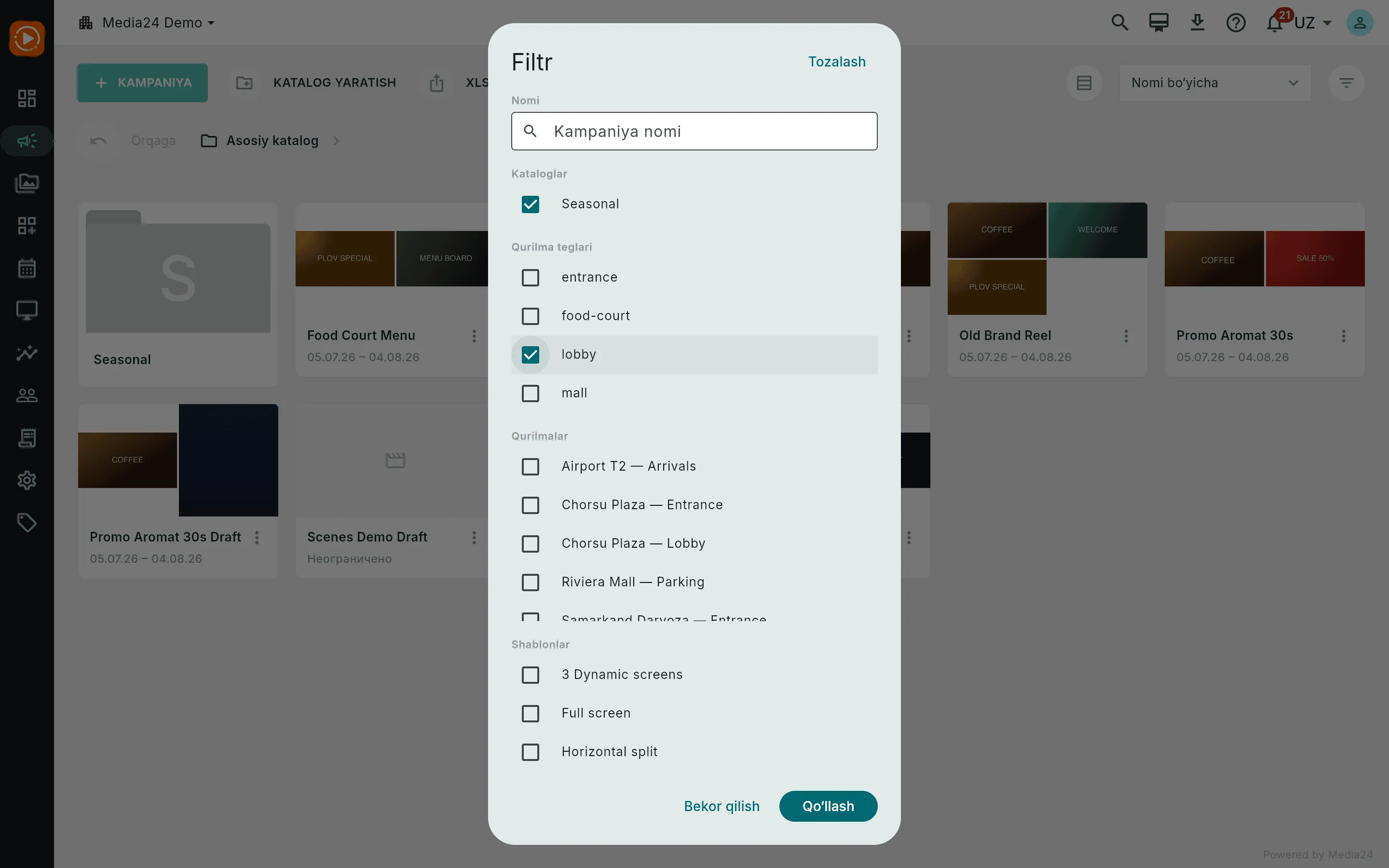Open the tags sidebar icon

(27, 522)
